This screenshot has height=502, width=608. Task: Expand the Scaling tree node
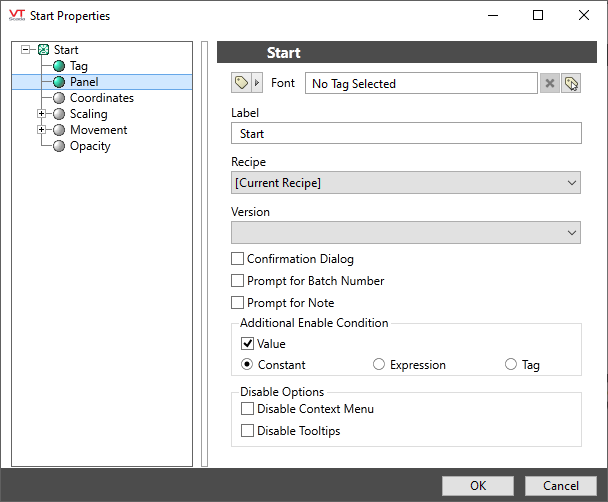(x=41, y=114)
